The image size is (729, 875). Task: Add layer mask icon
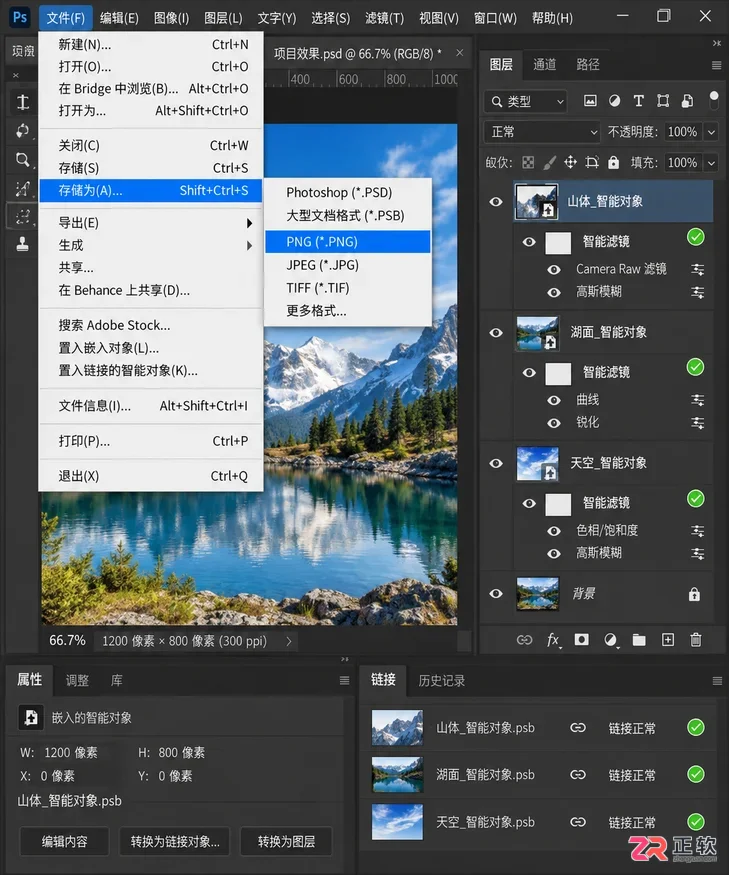[582, 640]
